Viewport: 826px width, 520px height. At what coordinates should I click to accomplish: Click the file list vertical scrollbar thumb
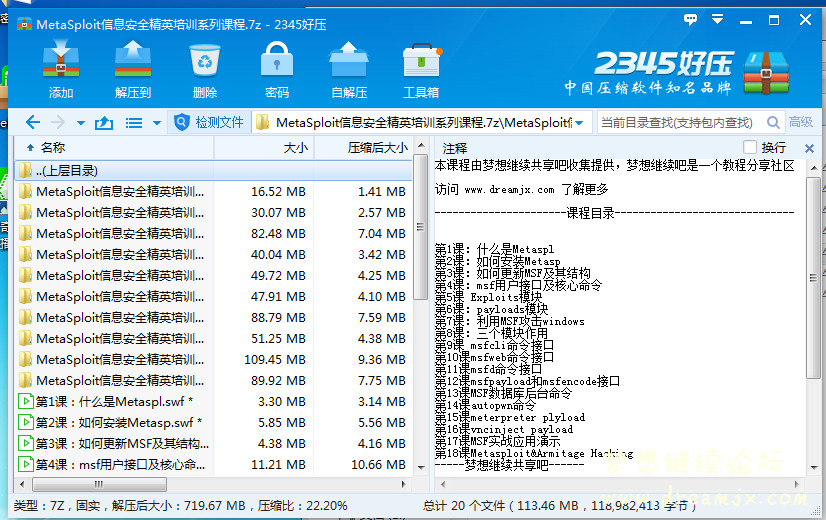[420, 227]
